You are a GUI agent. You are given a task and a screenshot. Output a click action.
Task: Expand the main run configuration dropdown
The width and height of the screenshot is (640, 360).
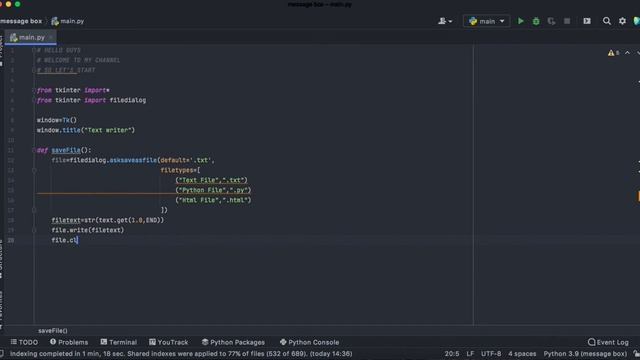487,21
